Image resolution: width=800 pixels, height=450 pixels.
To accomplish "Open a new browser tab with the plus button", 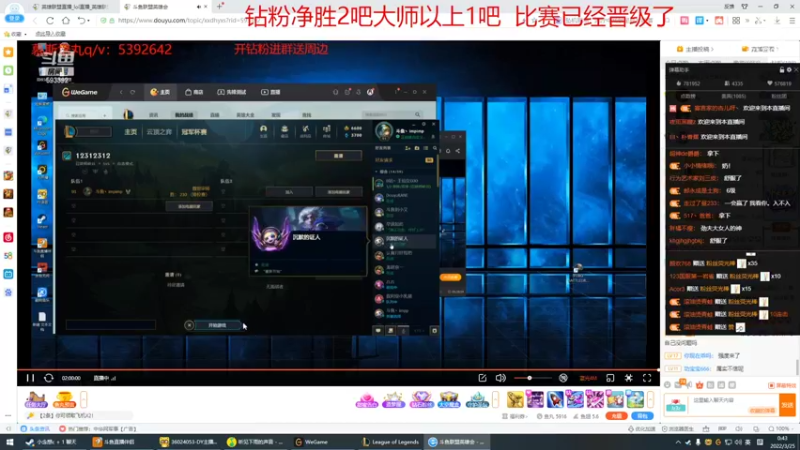I will coord(220,7).
